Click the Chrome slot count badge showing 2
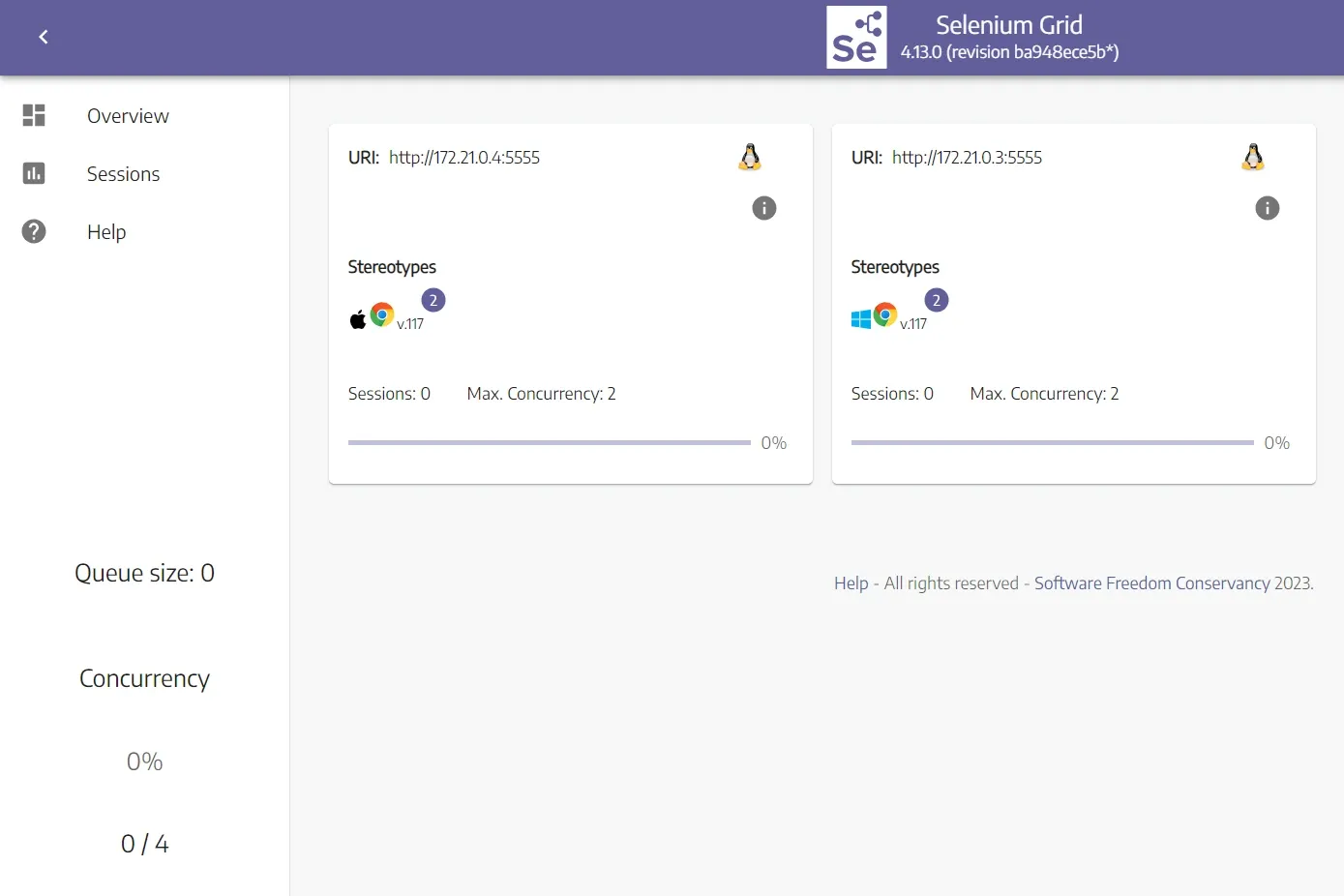Viewport: 1344px width, 896px height. (433, 300)
